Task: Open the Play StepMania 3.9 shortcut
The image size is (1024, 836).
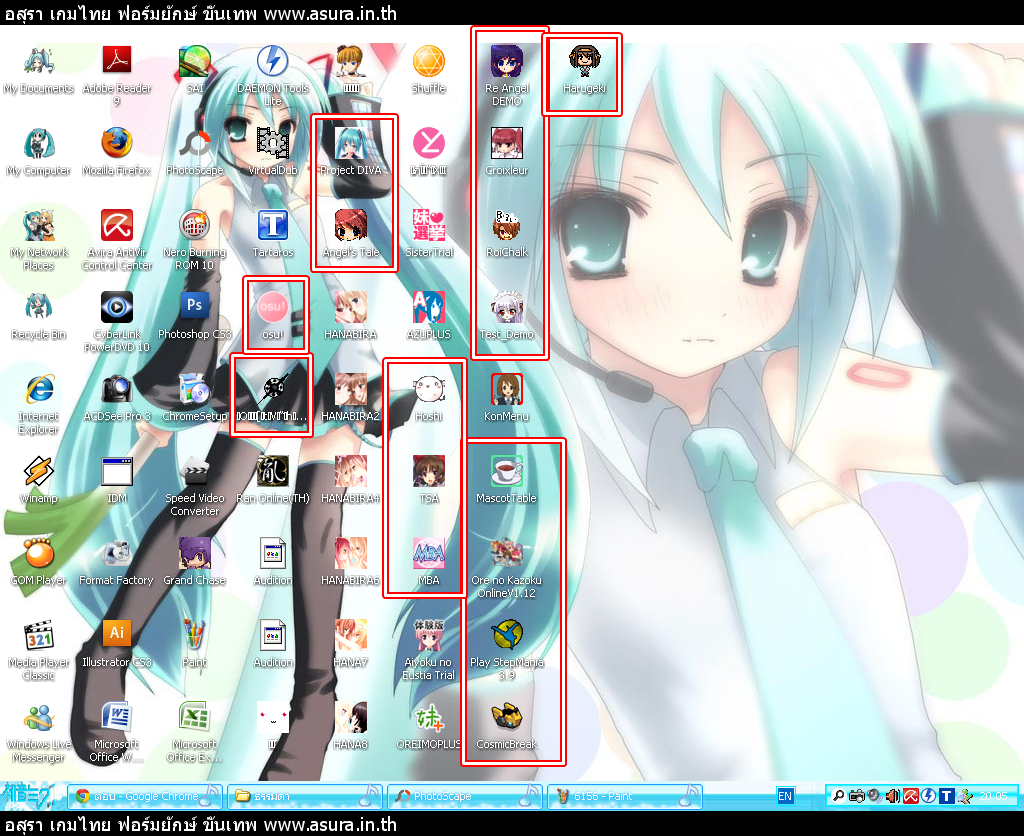Action: click(507, 636)
